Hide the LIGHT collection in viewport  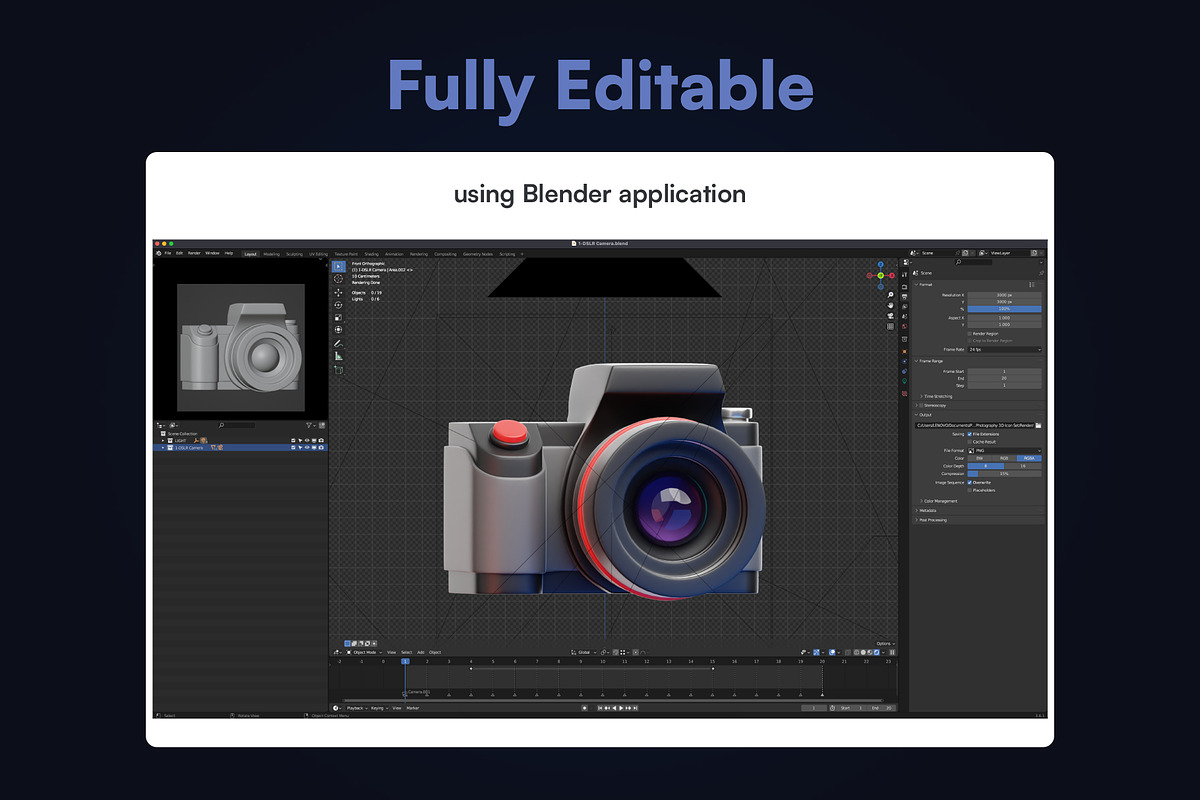point(307,440)
